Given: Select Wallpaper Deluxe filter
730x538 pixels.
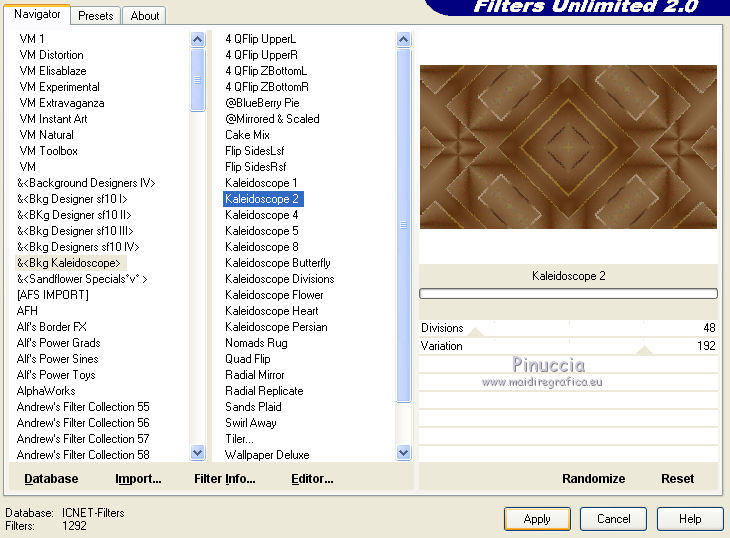Looking at the screenshot, I should click(267, 455).
